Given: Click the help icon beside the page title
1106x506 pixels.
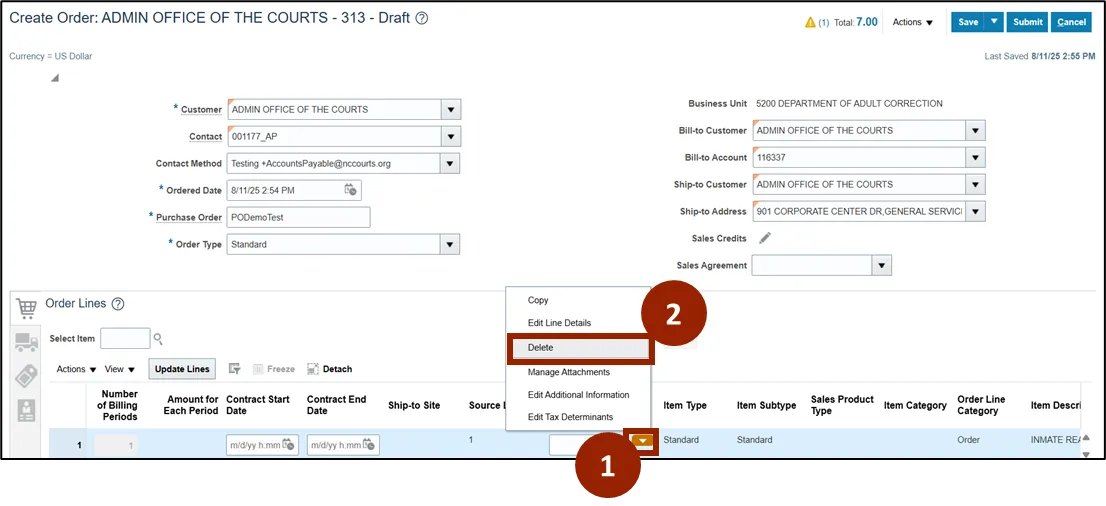Looking at the screenshot, I should pos(422,19).
